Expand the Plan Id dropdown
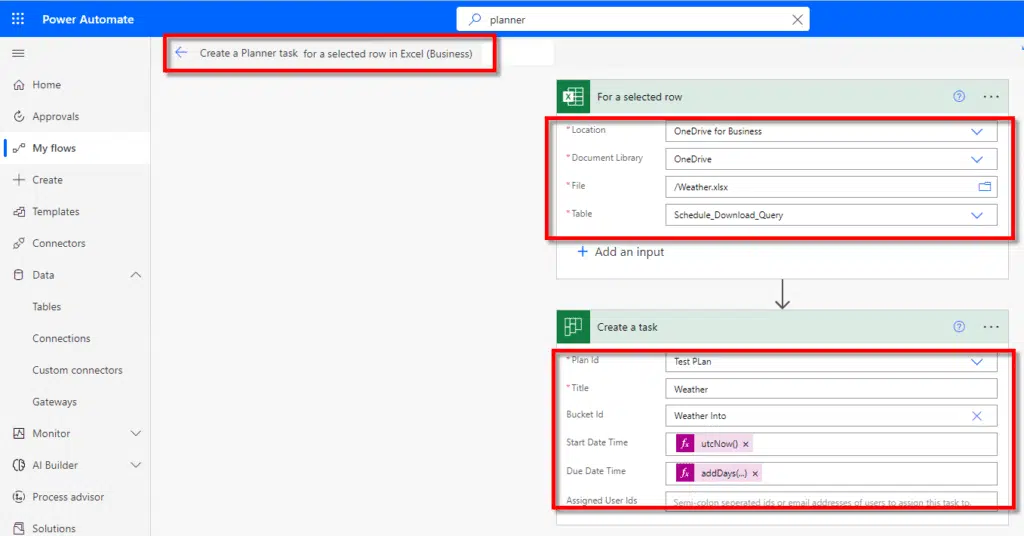Image resolution: width=1024 pixels, height=536 pixels. click(x=977, y=362)
